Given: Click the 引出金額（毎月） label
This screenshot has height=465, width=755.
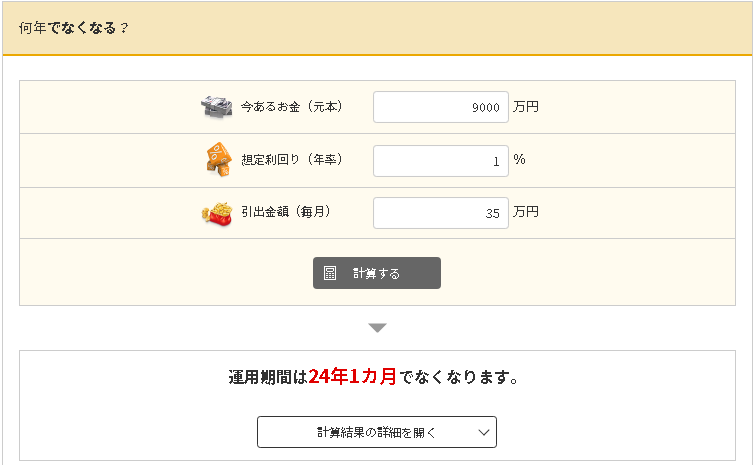Looking at the screenshot, I should [286, 213].
